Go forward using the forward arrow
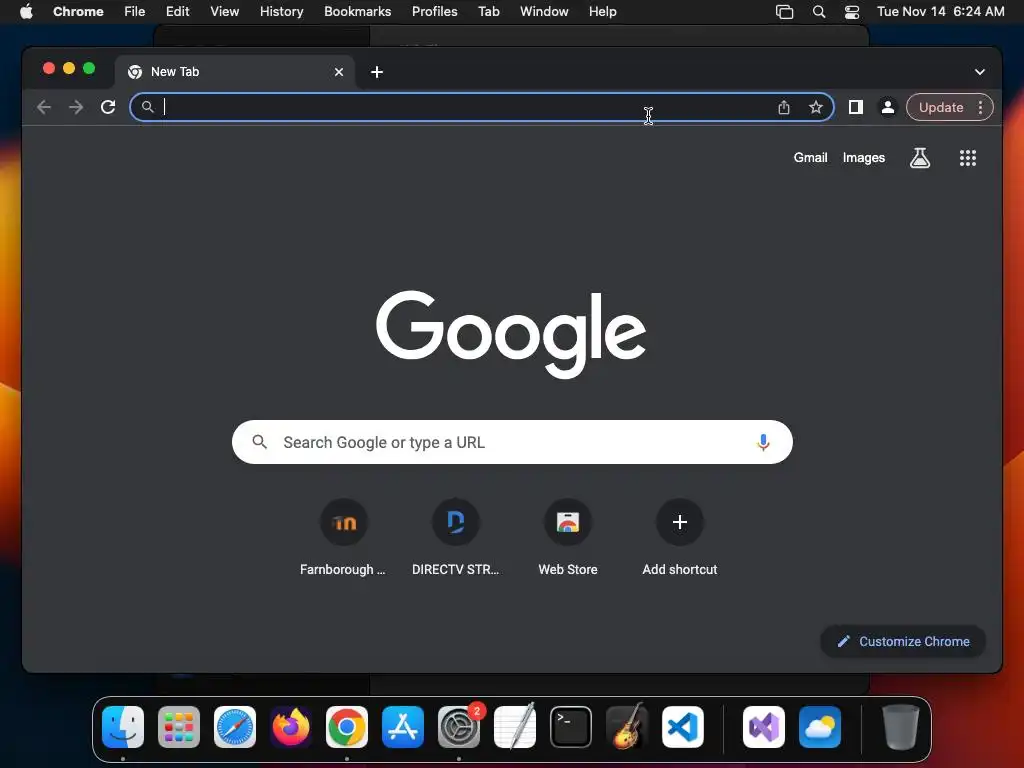The width and height of the screenshot is (1024, 768). coord(76,107)
